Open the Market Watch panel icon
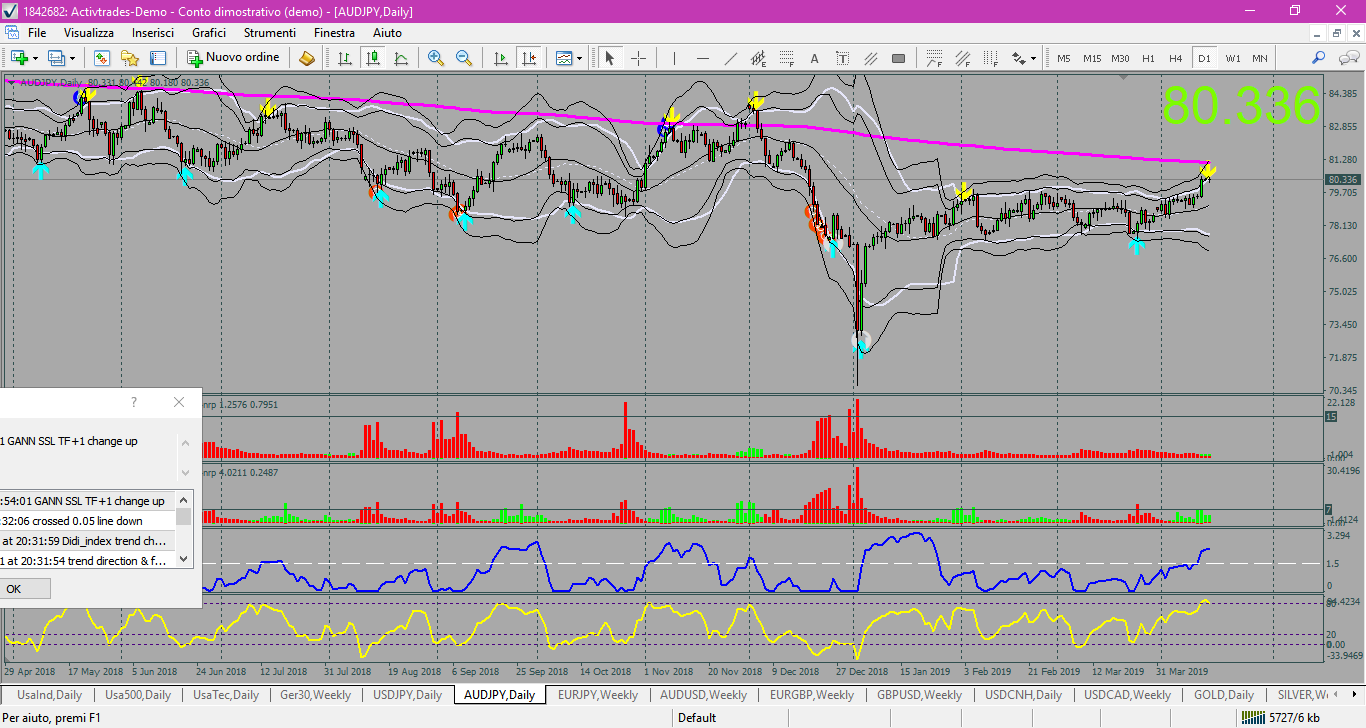This screenshot has width=1366, height=728. (x=102, y=58)
